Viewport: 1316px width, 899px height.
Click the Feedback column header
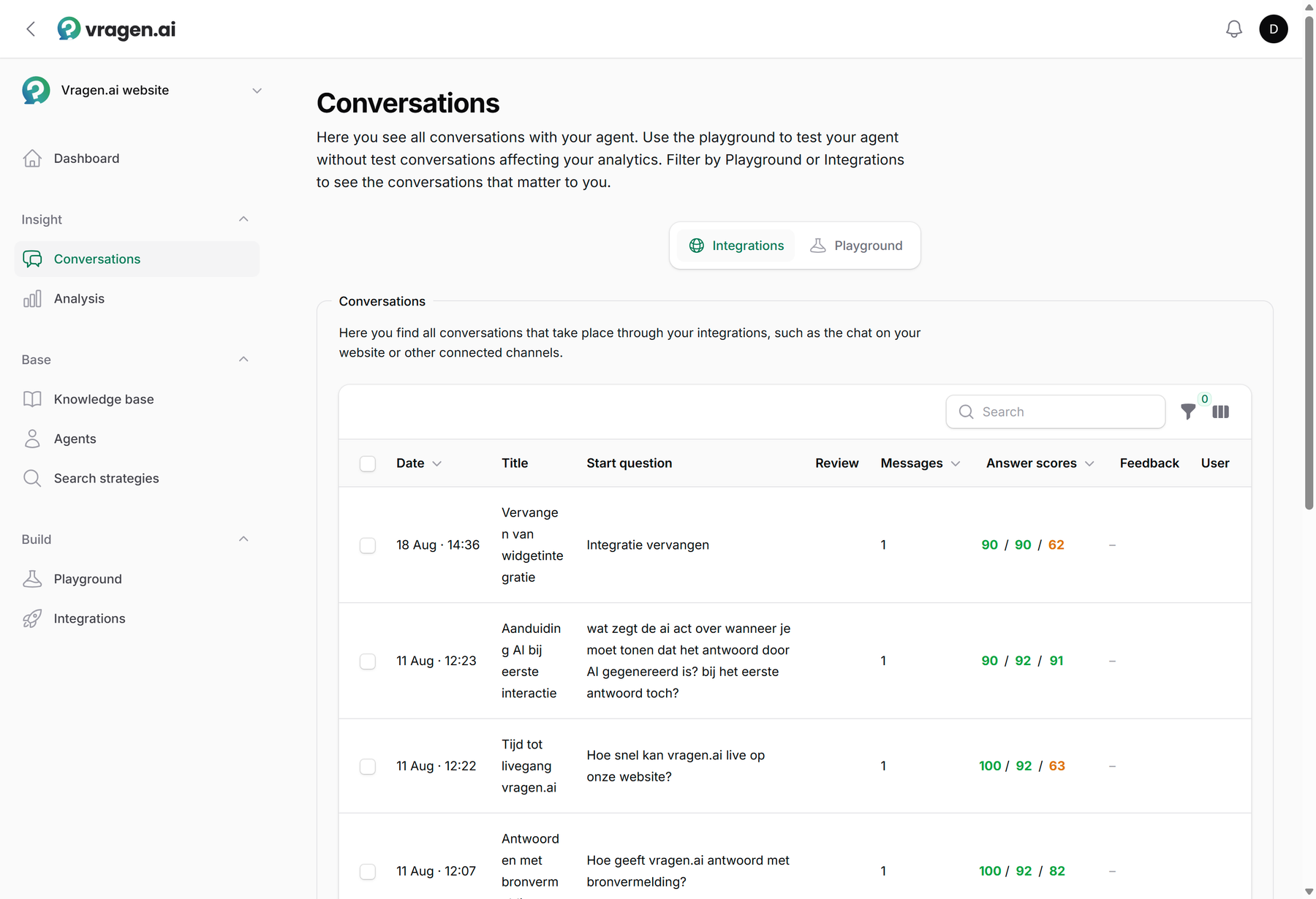click(1149, 463)
